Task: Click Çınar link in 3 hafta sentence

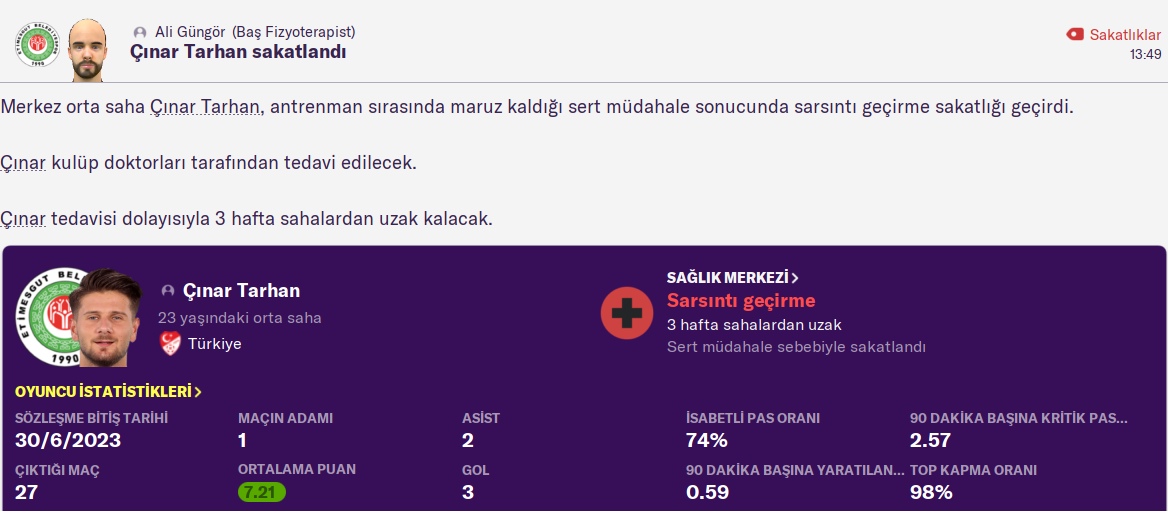Action: pos(23,218)
